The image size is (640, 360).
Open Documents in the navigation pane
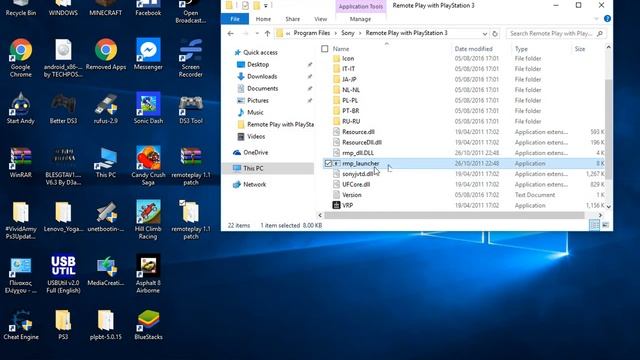262,88
